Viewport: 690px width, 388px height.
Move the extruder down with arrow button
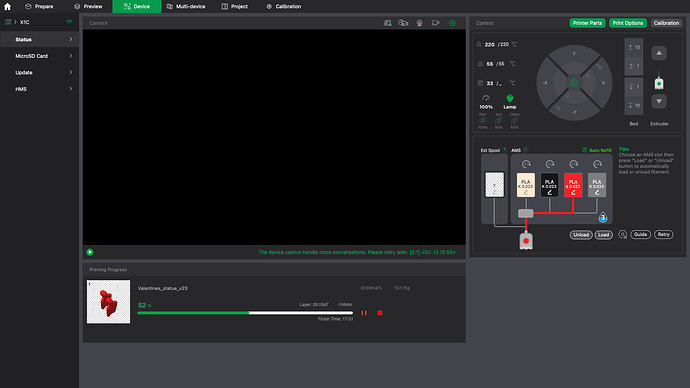659,101
